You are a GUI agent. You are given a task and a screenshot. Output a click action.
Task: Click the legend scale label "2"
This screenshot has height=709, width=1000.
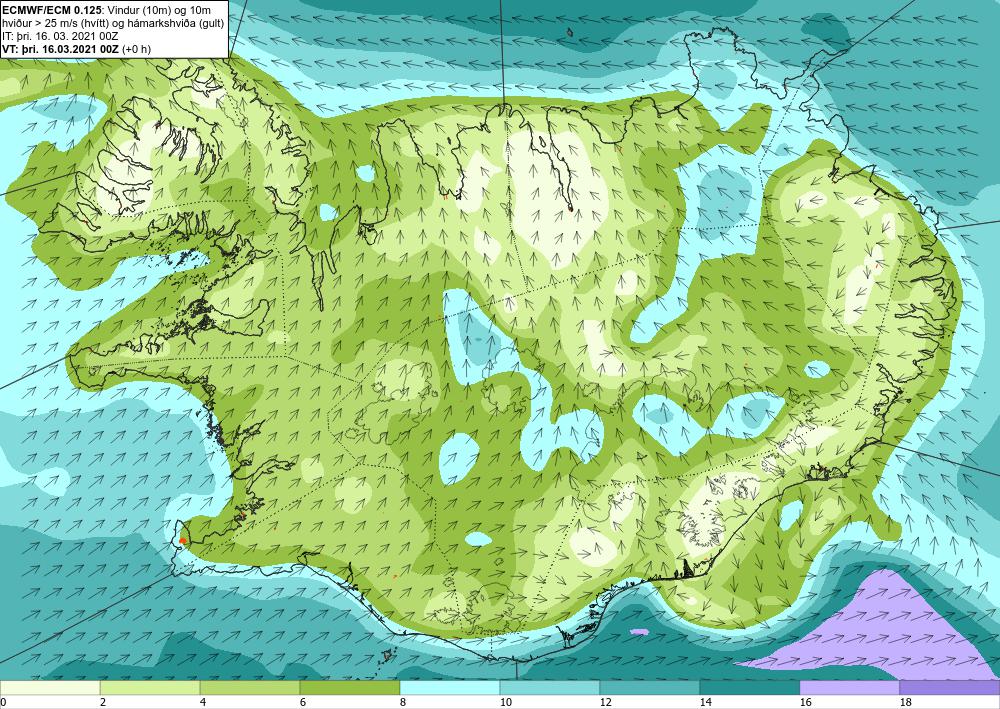(x=103, y=703)
